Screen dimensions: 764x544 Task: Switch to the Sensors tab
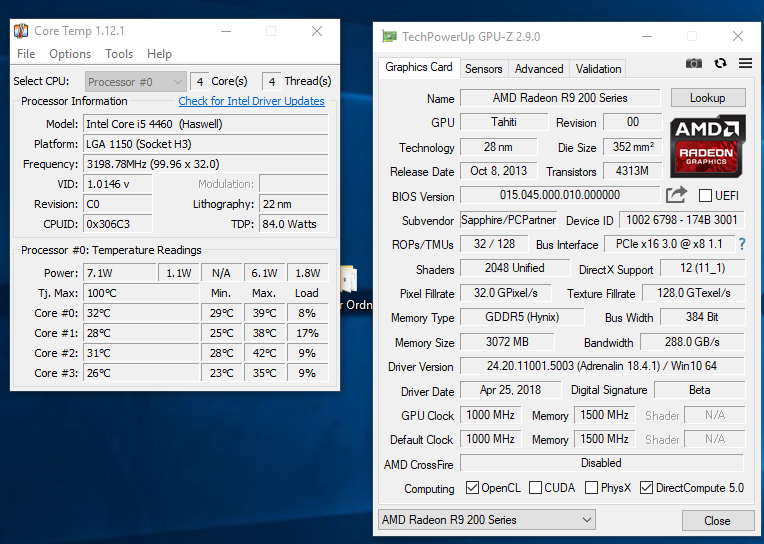coord(483,69)
